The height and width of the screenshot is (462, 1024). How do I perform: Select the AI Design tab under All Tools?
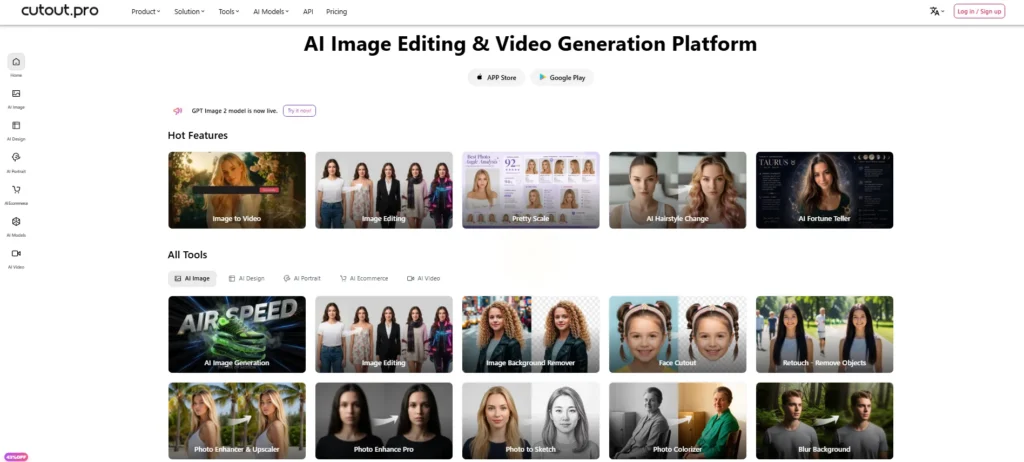pos(246,278)
